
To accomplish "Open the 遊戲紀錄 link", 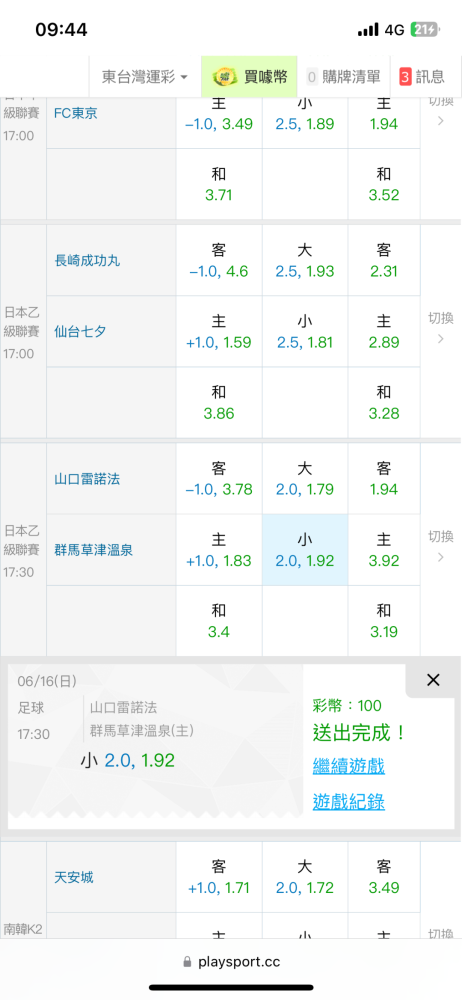I will [x=348, y=802].
